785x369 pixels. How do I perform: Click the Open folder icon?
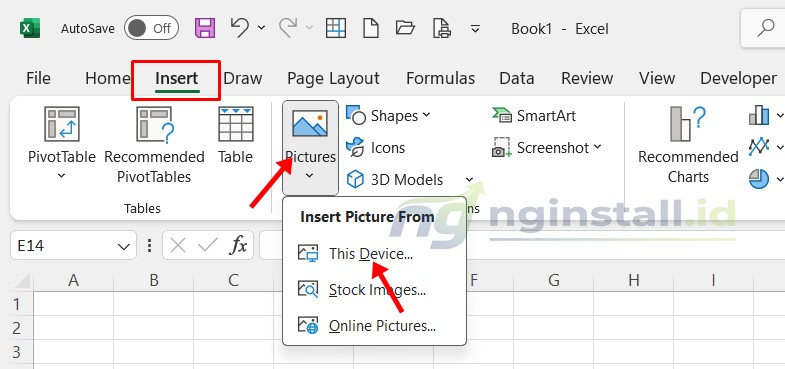tap(406, 28)
